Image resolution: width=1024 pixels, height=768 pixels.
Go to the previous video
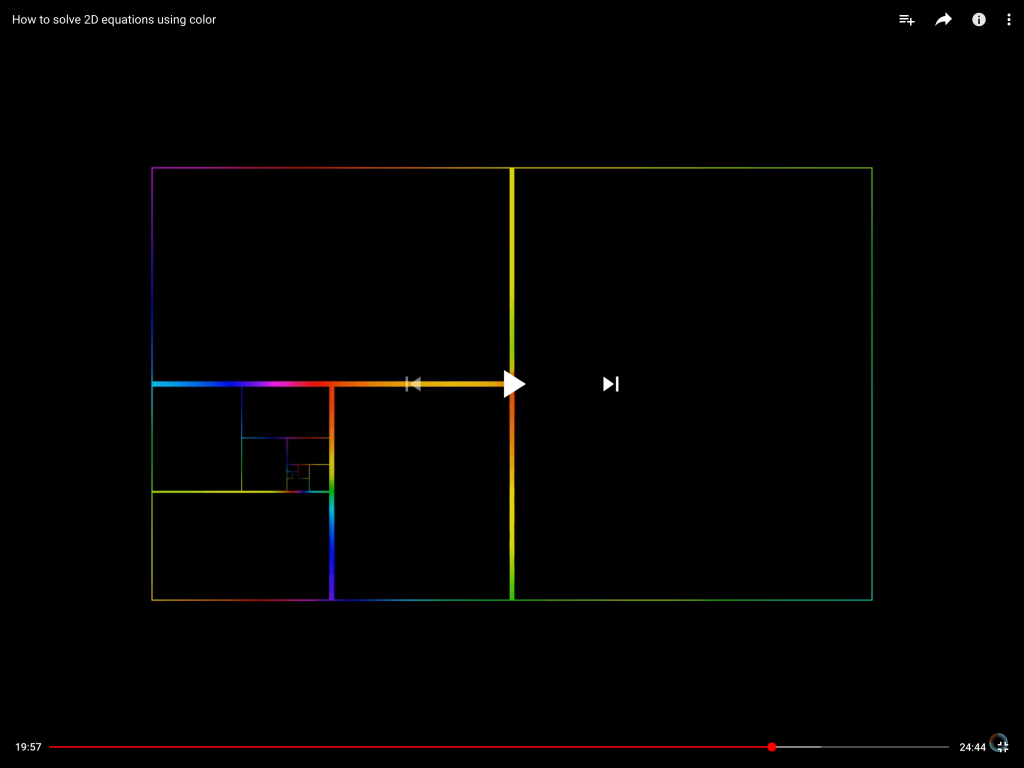[x=413, y=384]
